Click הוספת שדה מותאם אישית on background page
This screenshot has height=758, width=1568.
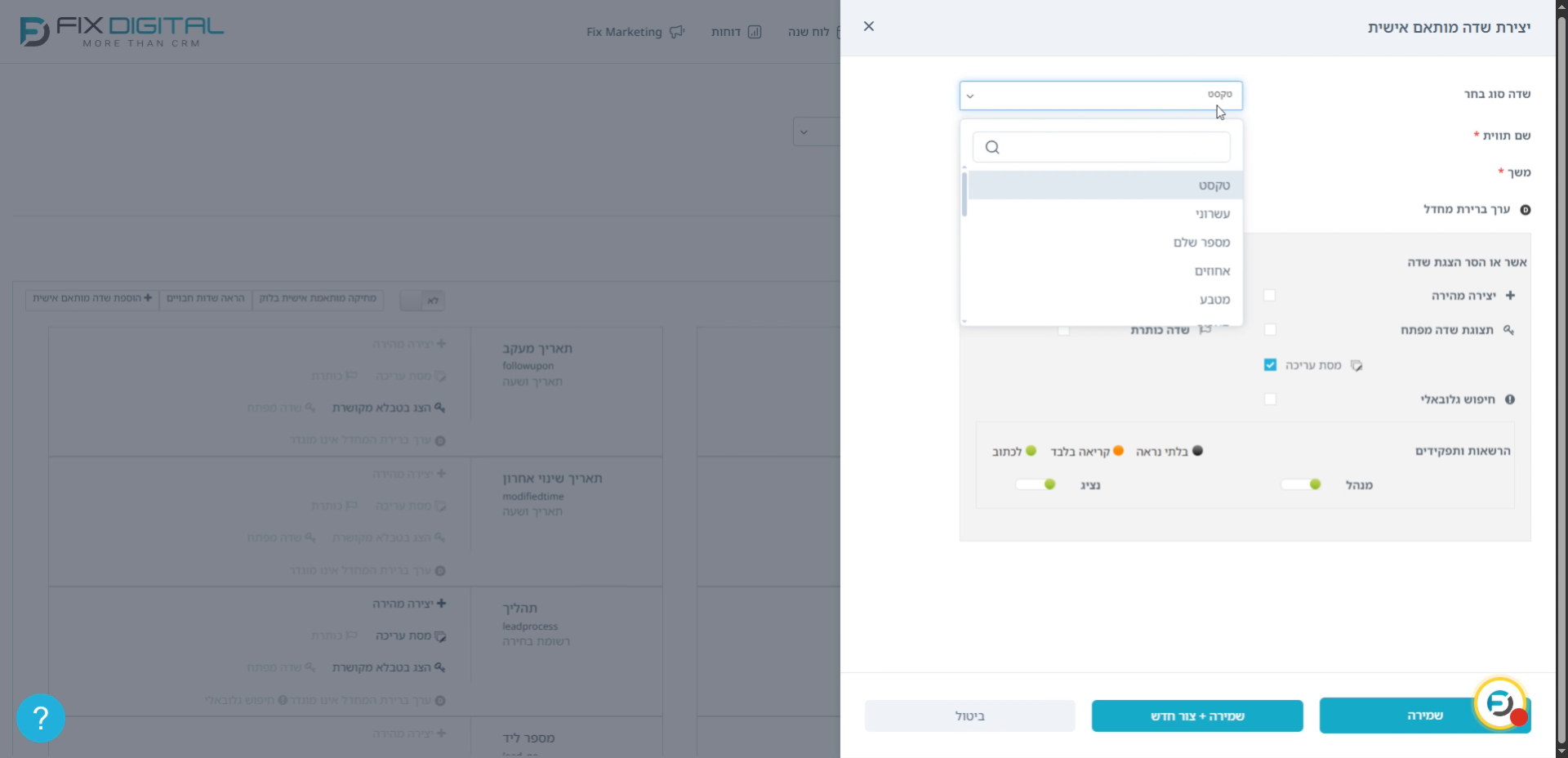pyautogui.click(x=92, y=299)
